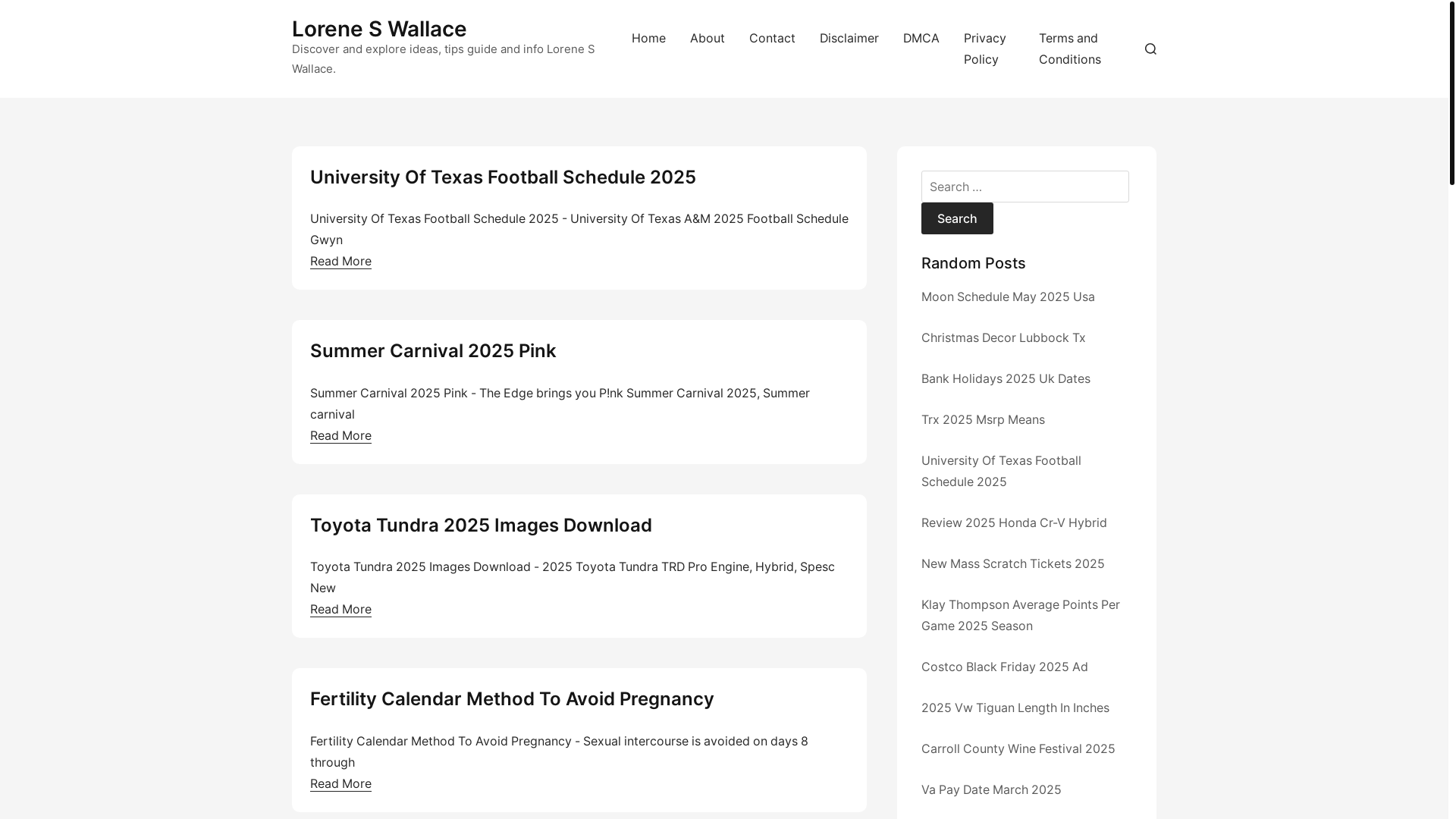Focus the sidebar Search input field

tap(1025, 187)
